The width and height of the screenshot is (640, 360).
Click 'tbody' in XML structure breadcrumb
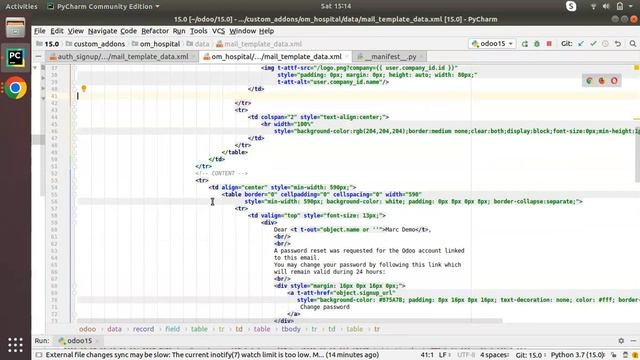(x=291, y=329)
